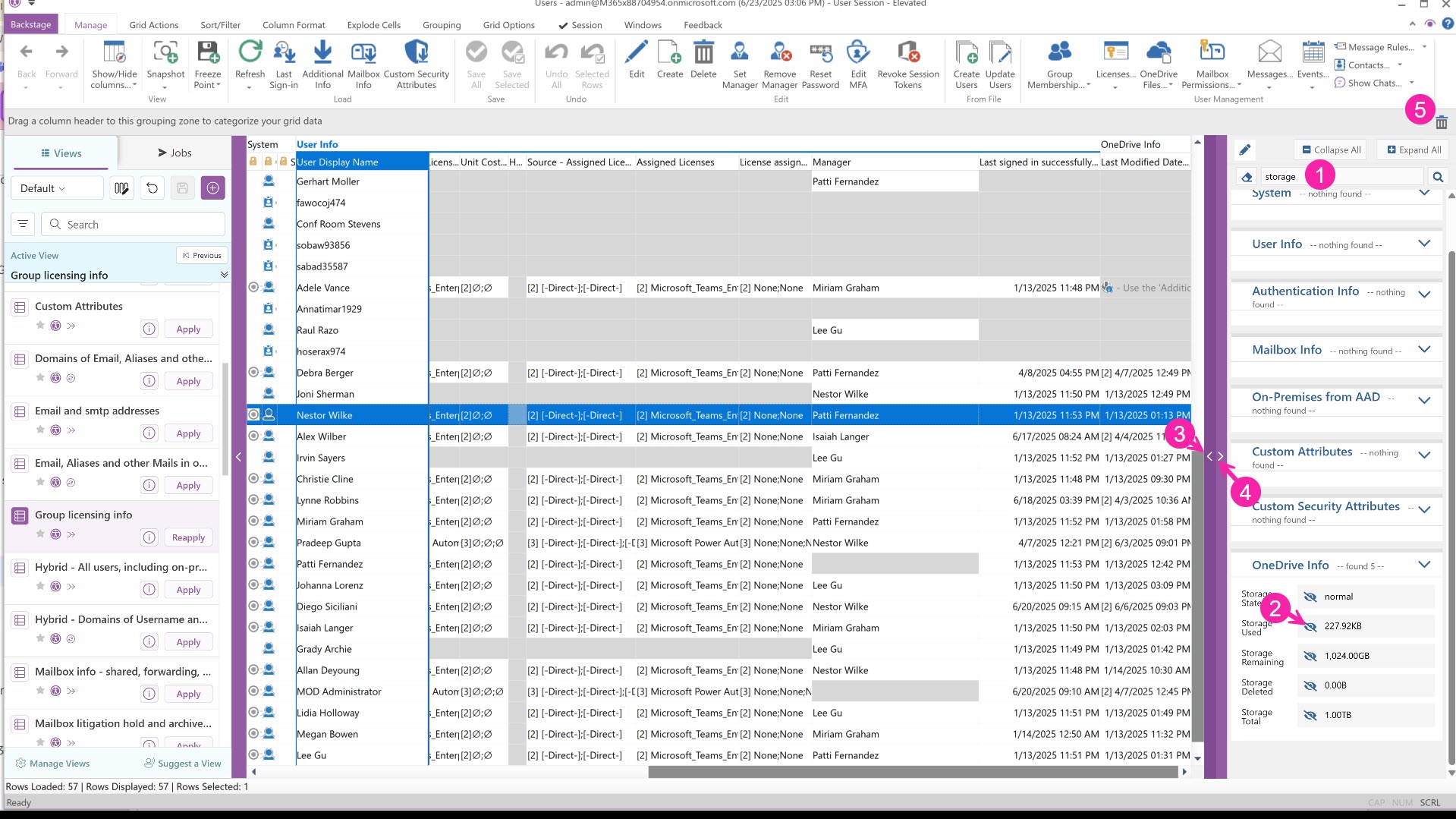The height and width of the screenshot is (819, 1456).
Task: Click the trash icon below the ribbon
Action: [x=1442, y=122]
